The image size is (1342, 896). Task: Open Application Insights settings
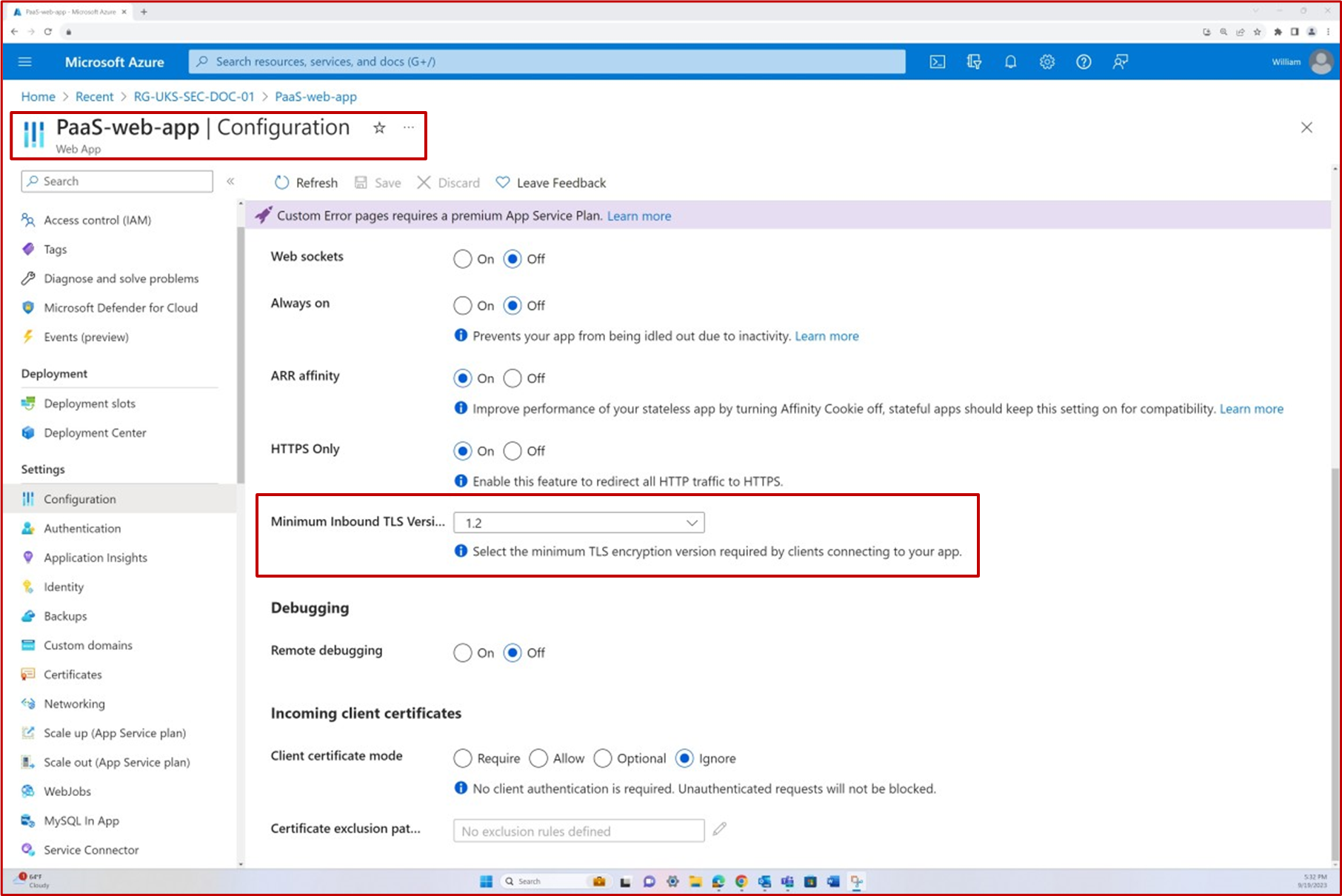coord(95,557)
